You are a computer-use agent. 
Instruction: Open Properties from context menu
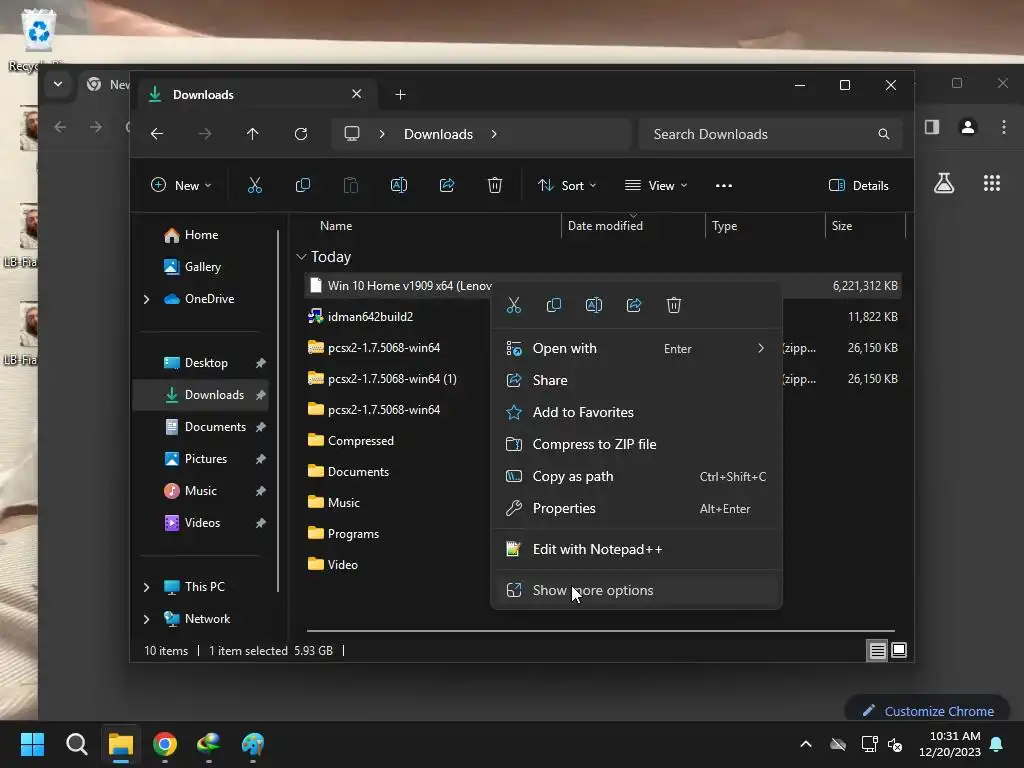click(636, 508)
